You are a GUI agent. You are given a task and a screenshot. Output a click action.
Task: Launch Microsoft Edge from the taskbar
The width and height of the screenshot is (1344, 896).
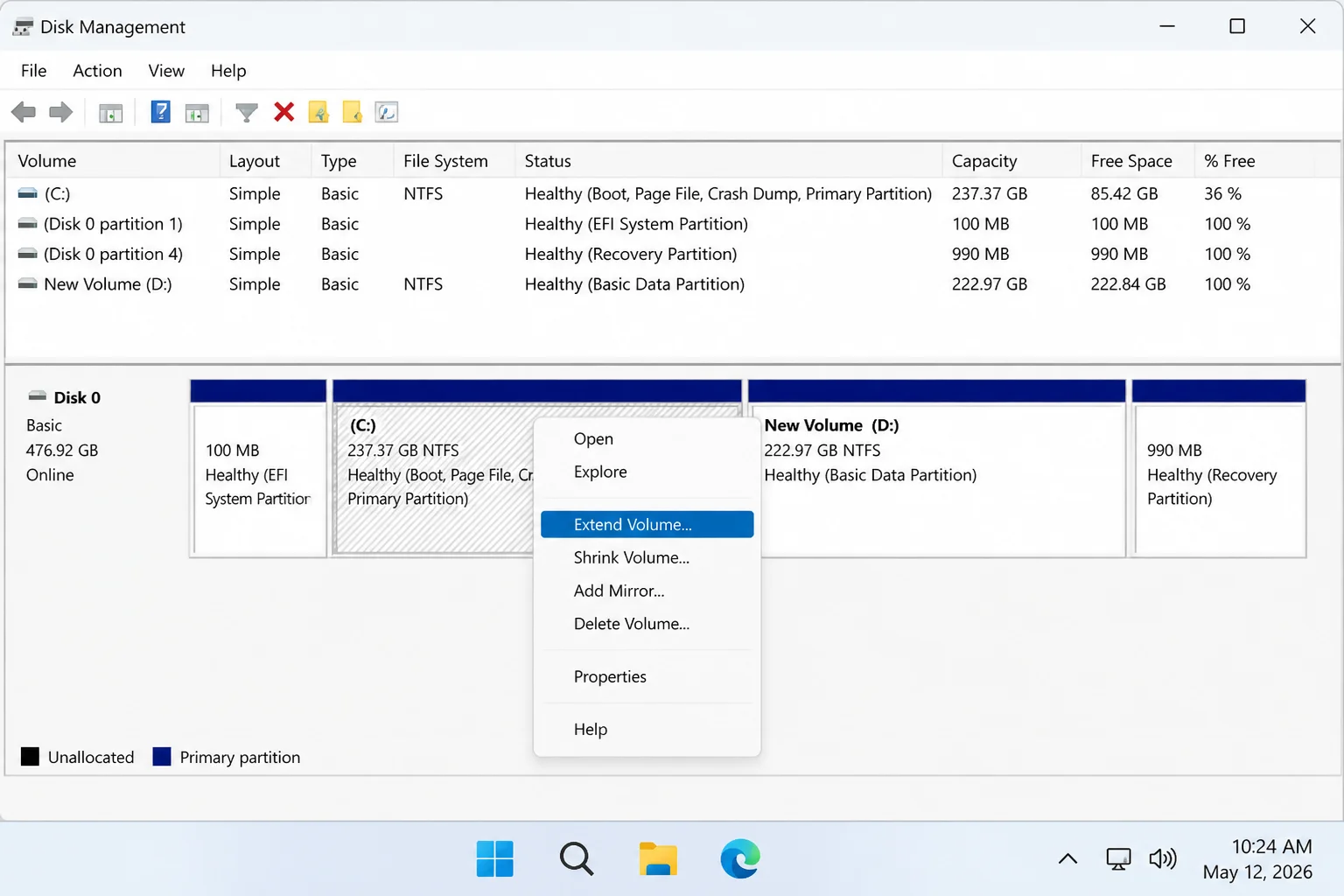(740, 859)
